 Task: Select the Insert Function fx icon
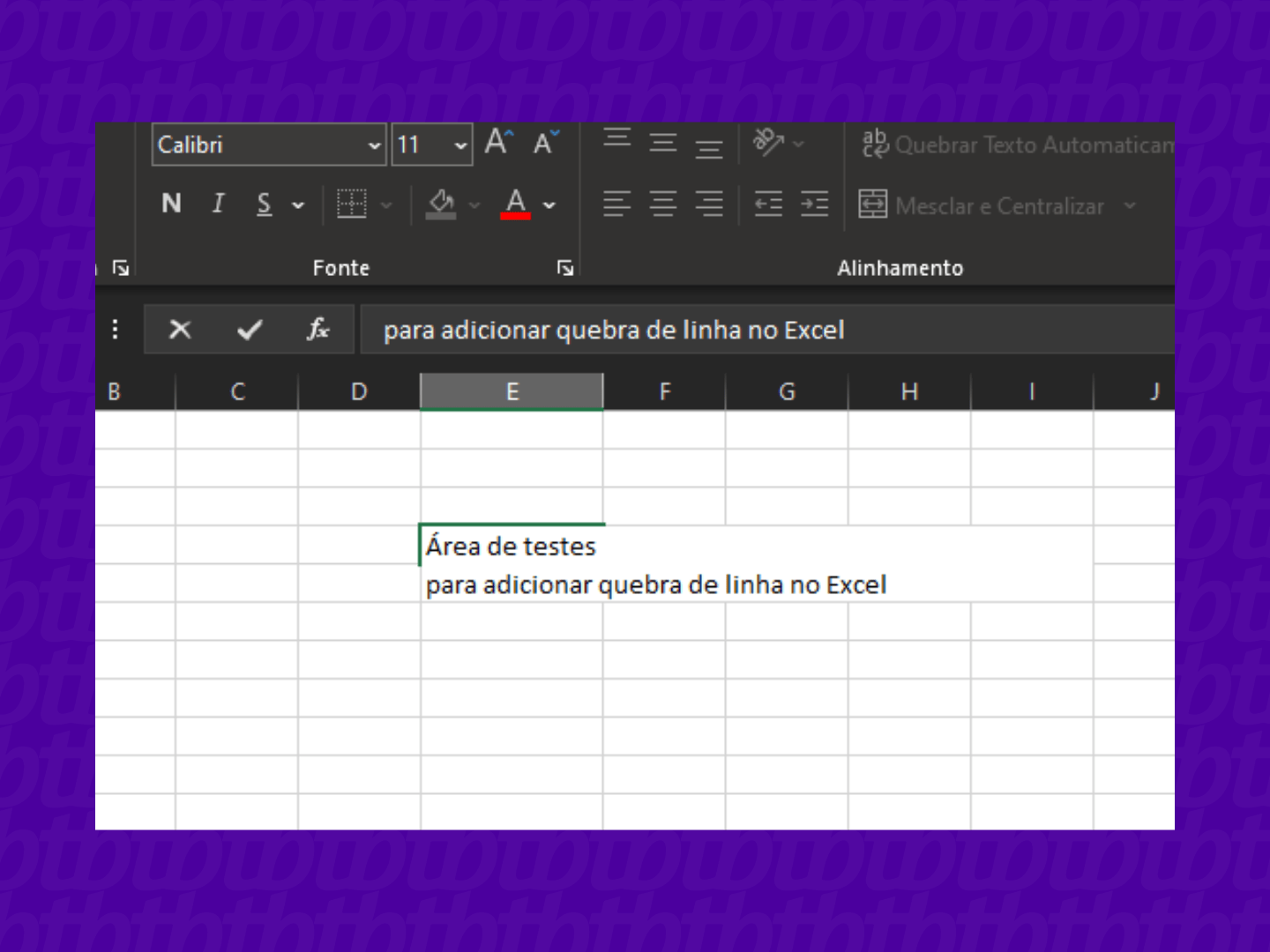318,330
